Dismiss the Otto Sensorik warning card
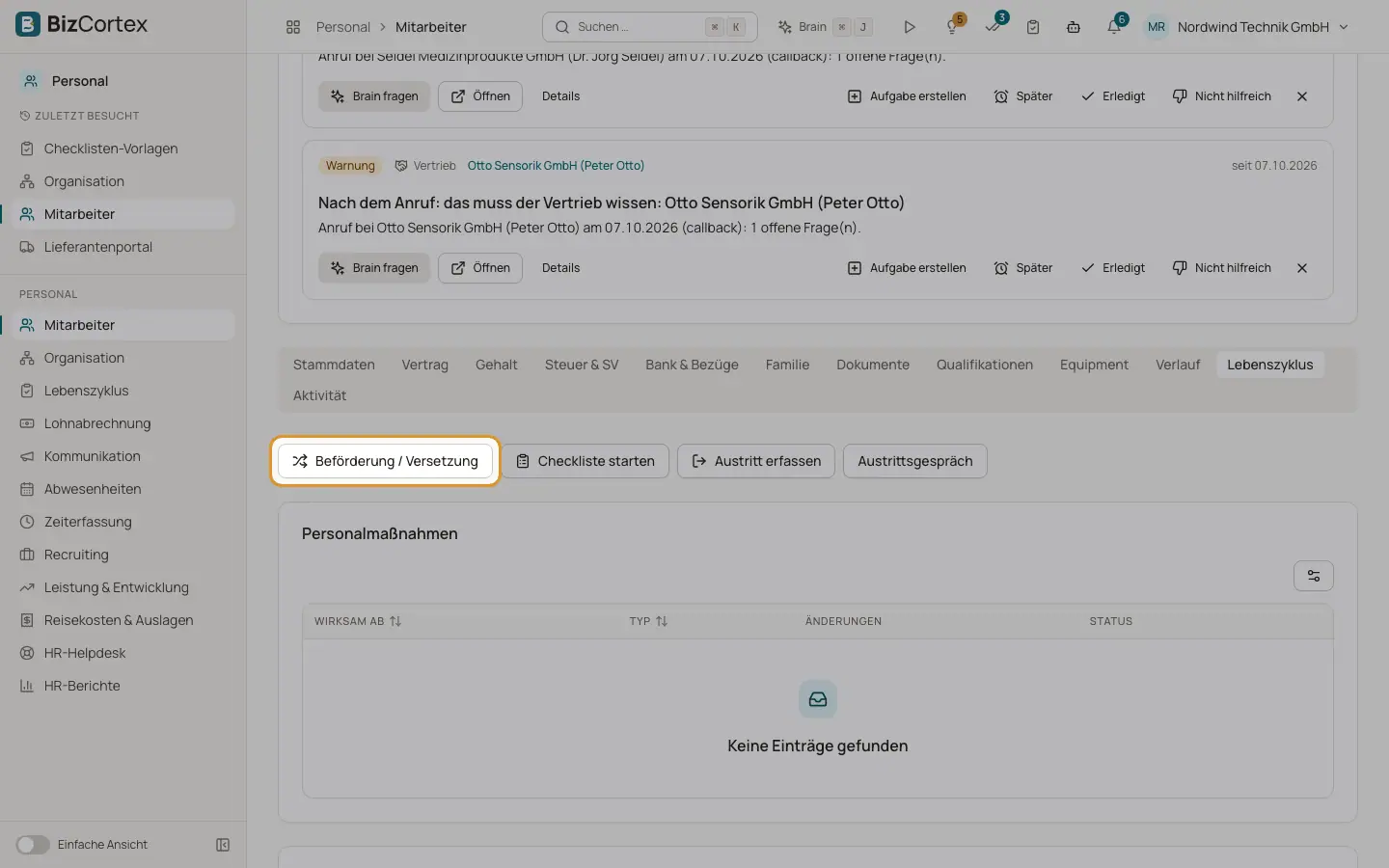 pyautogui.click(x=1302, y=268)
